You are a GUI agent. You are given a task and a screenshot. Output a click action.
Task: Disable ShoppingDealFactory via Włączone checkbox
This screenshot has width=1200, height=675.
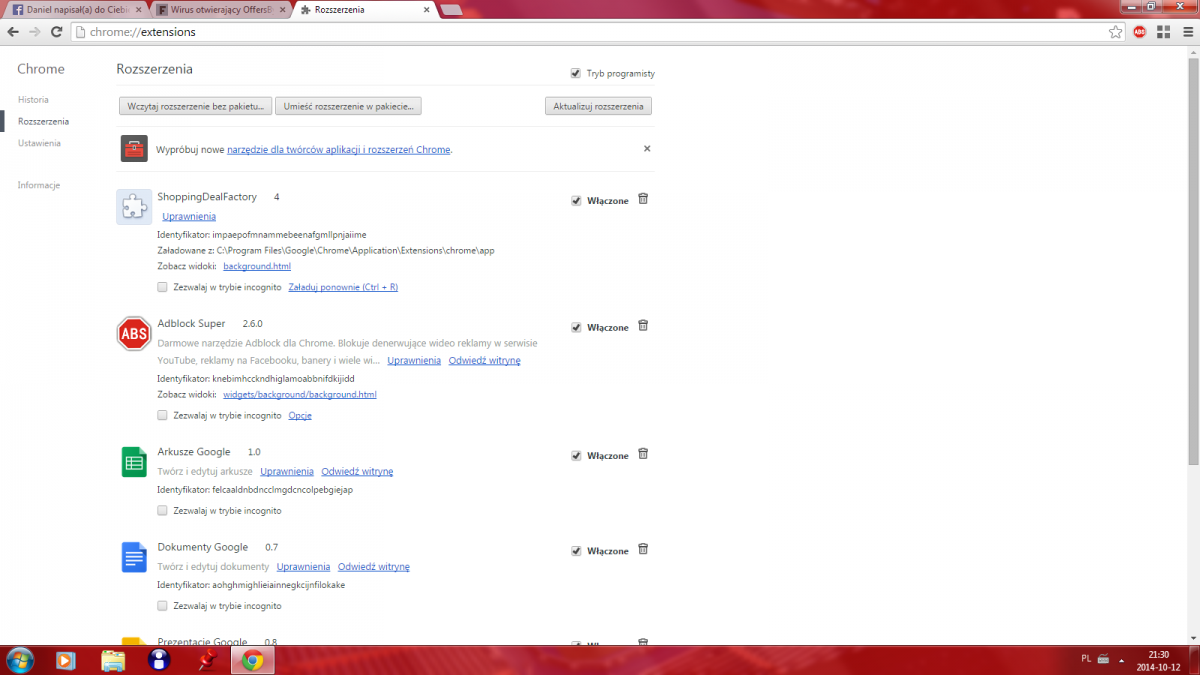click(576, 200)
